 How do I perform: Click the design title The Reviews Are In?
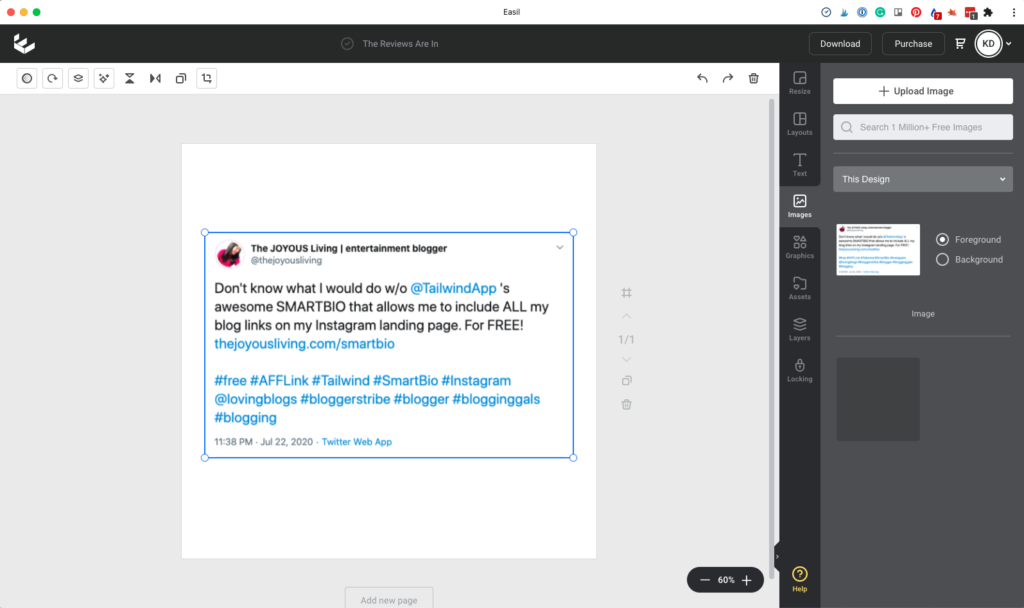click(400, 44)
